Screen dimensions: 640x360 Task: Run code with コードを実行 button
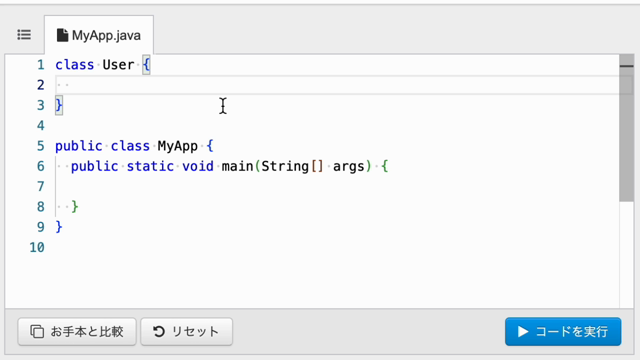[x=563, y=331]
